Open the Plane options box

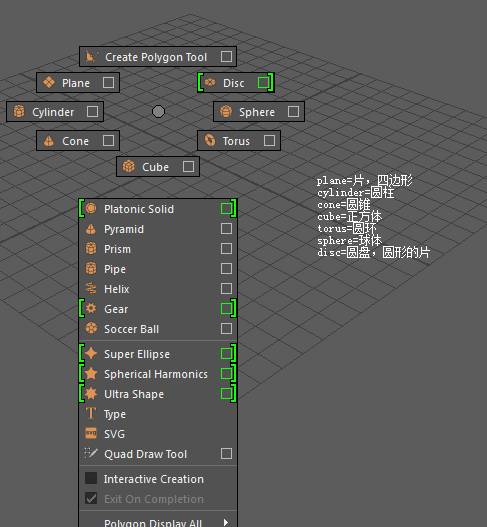click(x=108, y=82)
